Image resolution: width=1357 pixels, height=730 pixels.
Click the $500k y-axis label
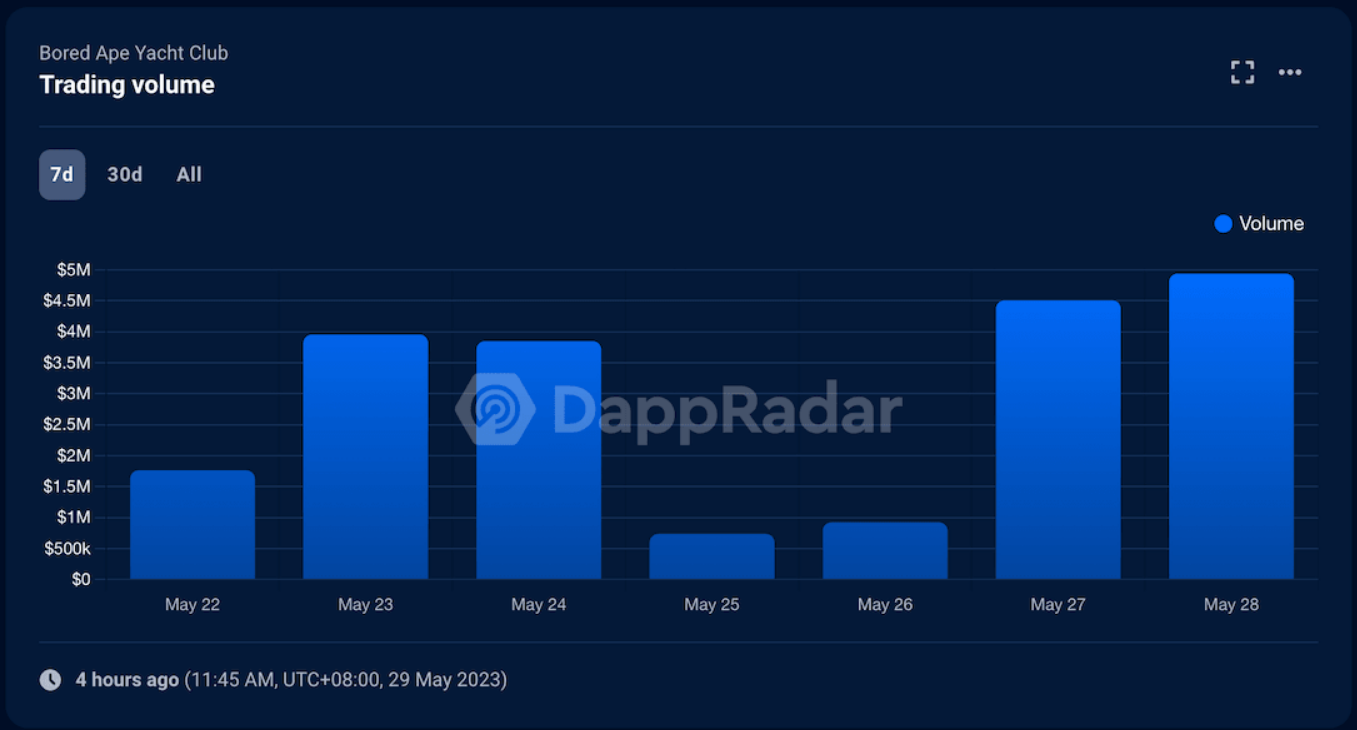click(x=67, y=549)
